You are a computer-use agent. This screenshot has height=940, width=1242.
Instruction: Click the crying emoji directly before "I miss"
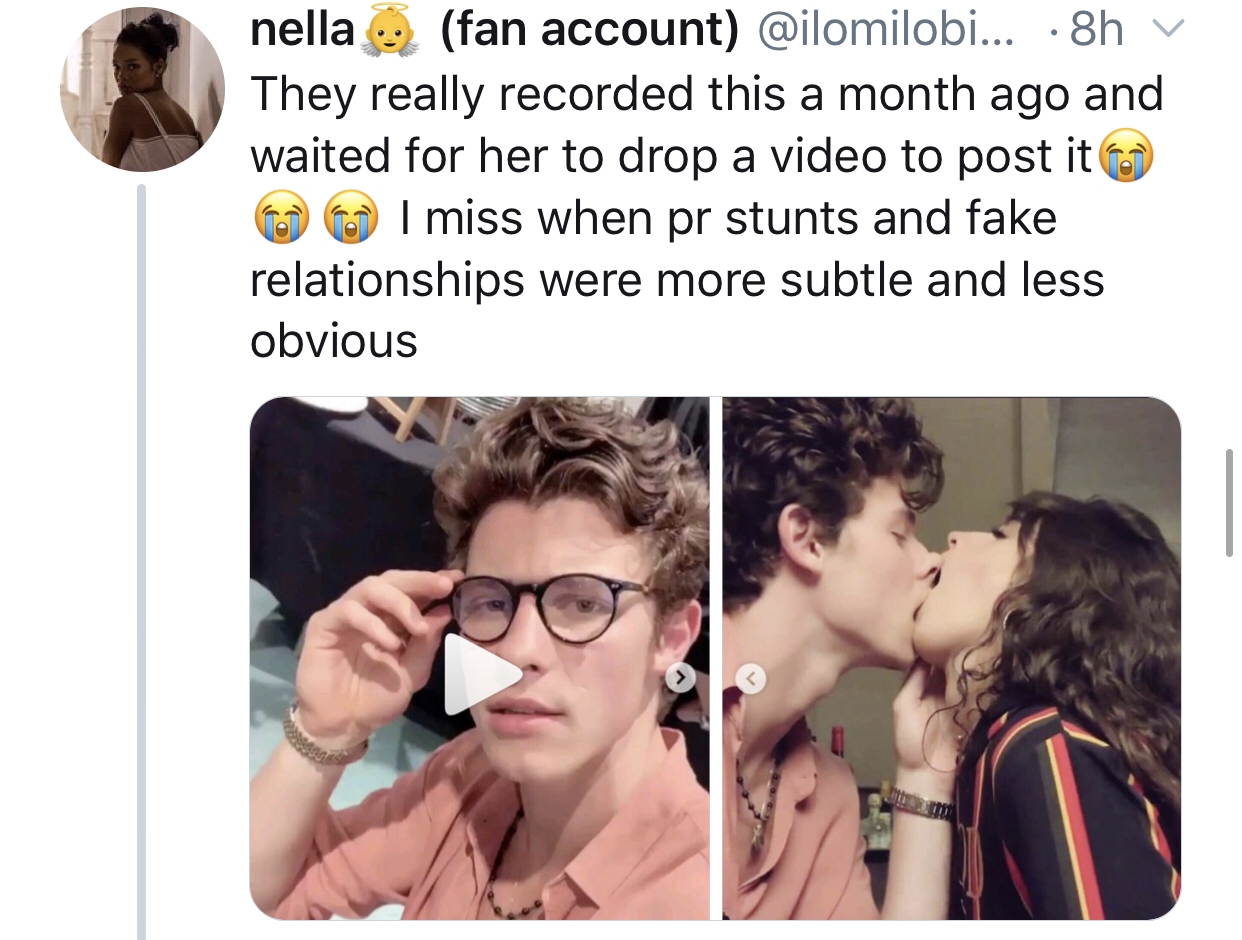click(346, 221)
